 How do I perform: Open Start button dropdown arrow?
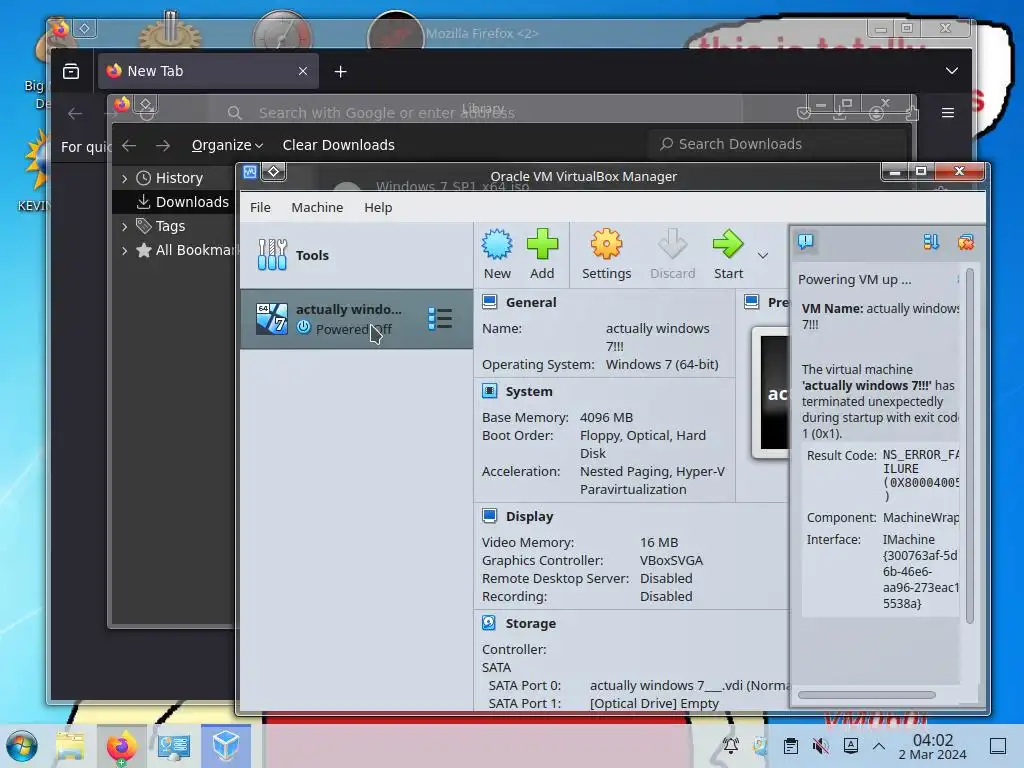coord(763,255)
